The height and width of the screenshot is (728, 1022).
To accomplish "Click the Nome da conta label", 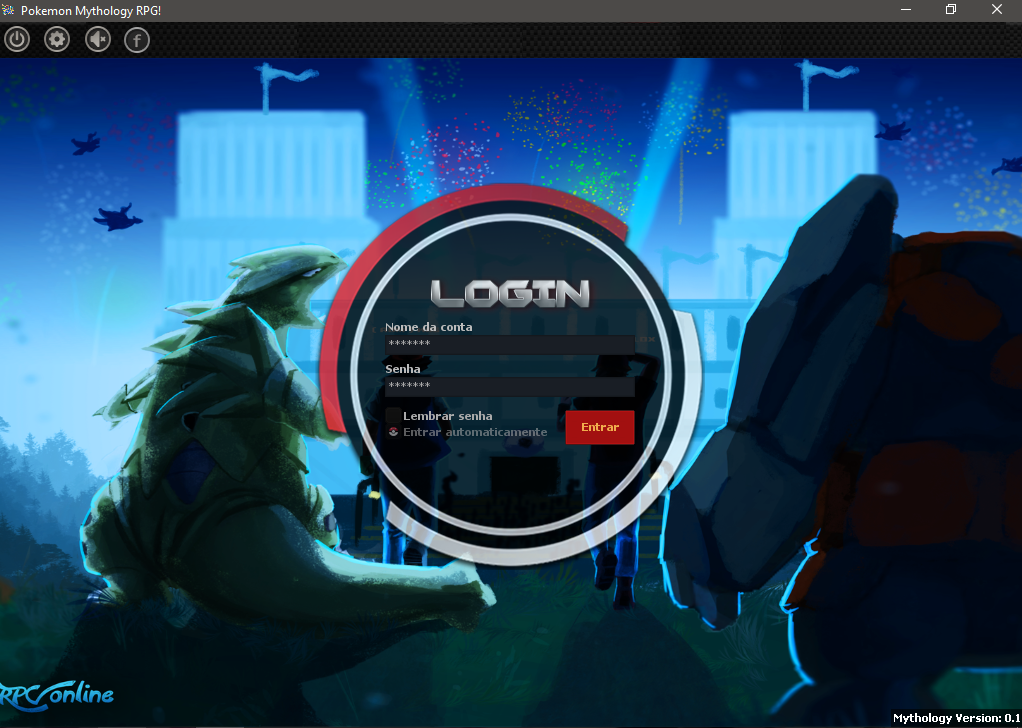I will (429, 327).
